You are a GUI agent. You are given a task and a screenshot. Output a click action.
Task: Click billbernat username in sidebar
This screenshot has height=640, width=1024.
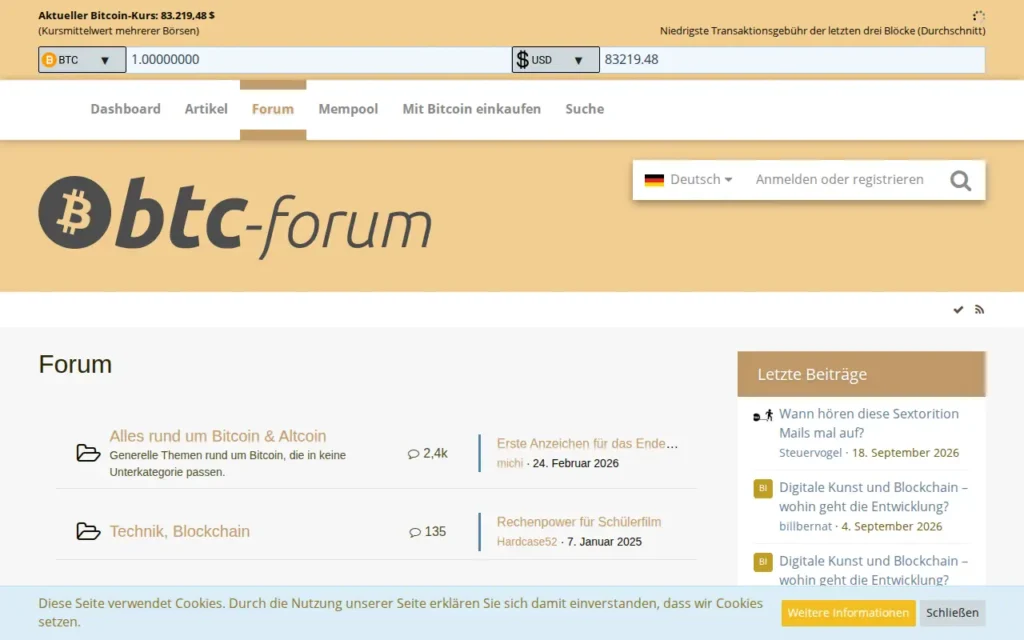[x=805, y=526]
